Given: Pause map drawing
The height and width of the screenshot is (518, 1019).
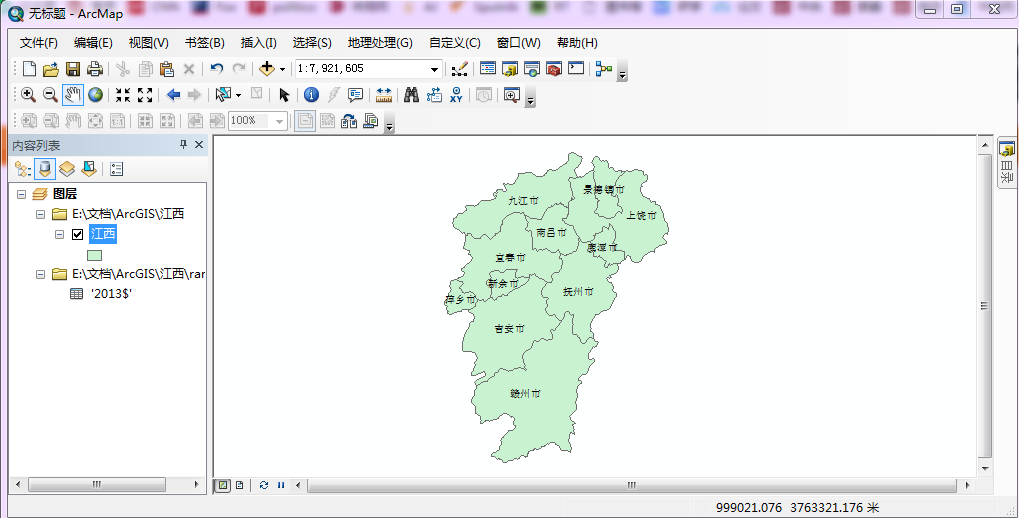Looking at the screenshot, I should coord(281,485).
